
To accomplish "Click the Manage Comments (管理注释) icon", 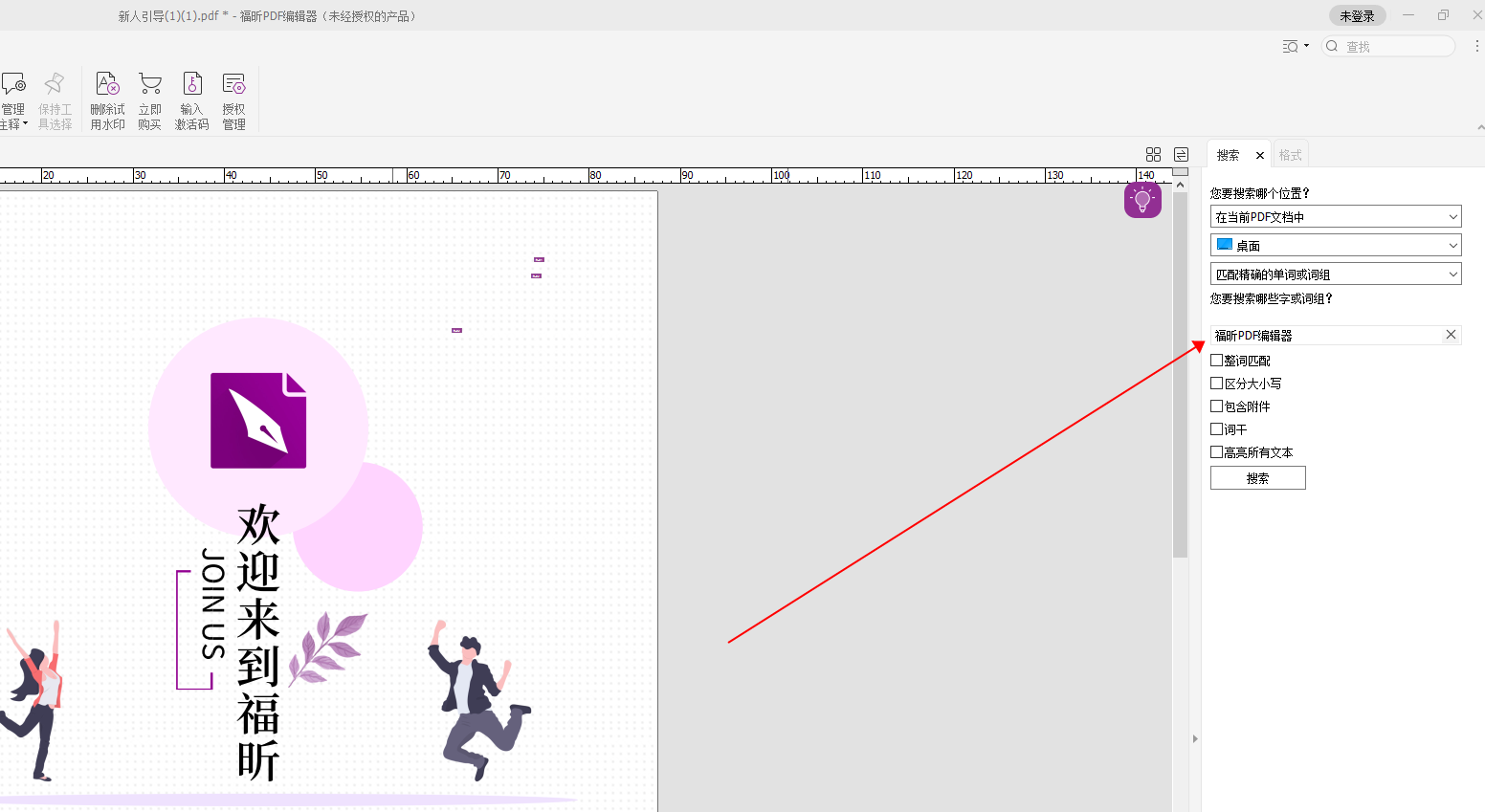I will pos(13,85).
